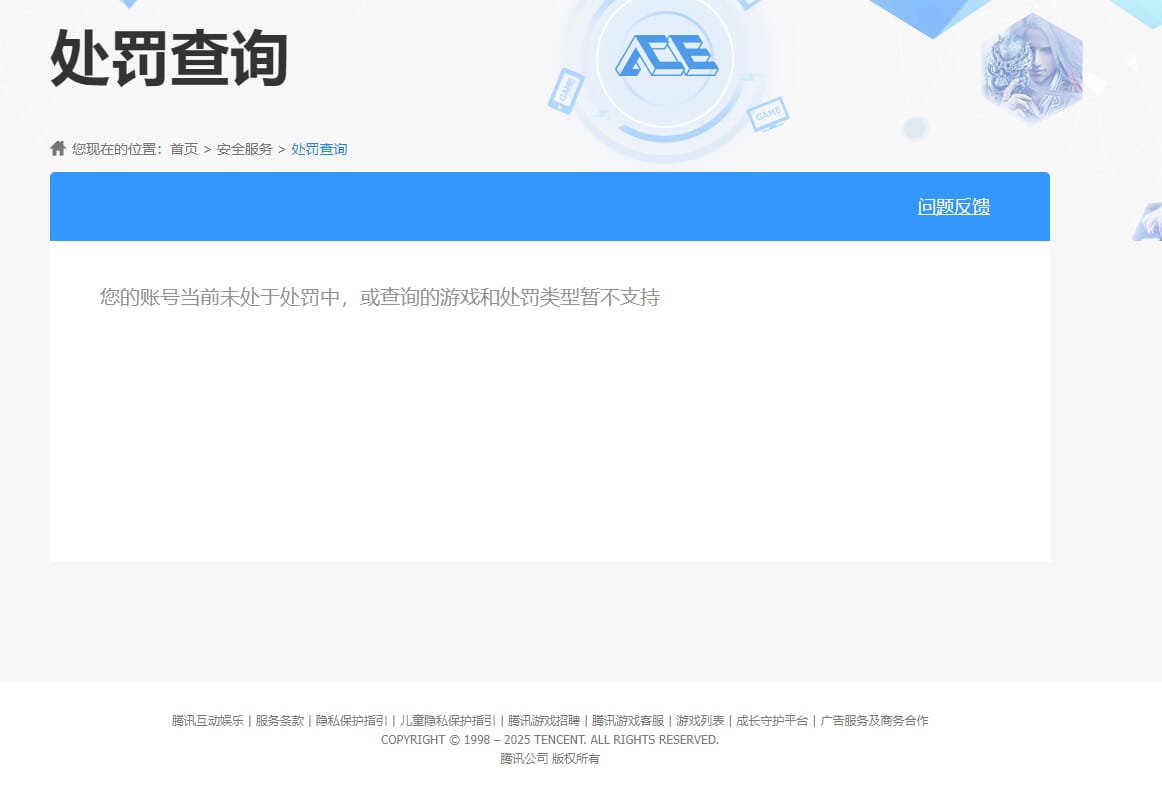The width and height of the screenshot is (1162, 794).
Task: Contact 腾讯游戏客服 customer service
Action: (627, 720)
